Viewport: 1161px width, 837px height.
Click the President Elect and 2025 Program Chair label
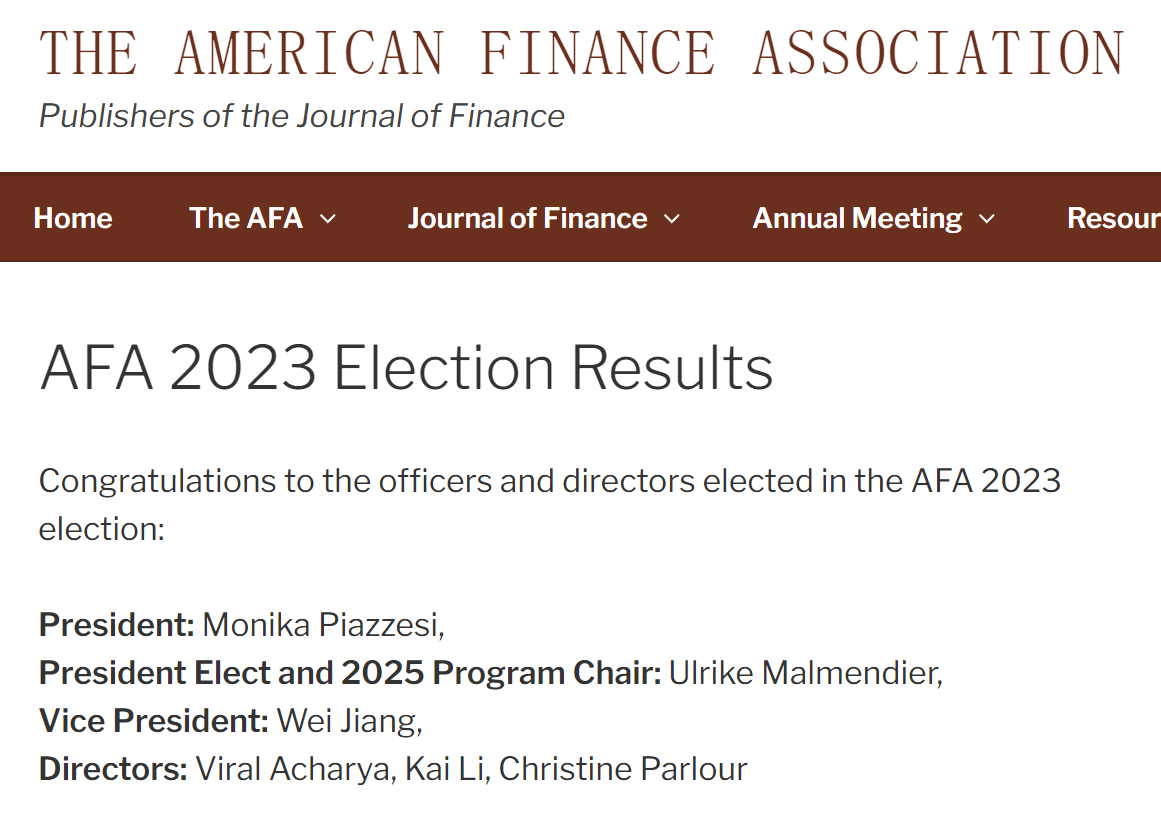(349, 673)
